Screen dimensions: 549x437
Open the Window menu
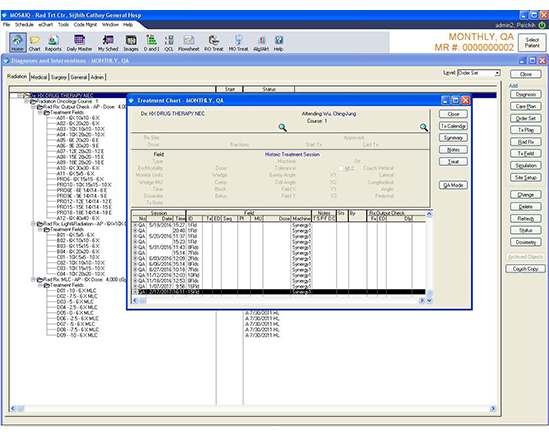110,25
